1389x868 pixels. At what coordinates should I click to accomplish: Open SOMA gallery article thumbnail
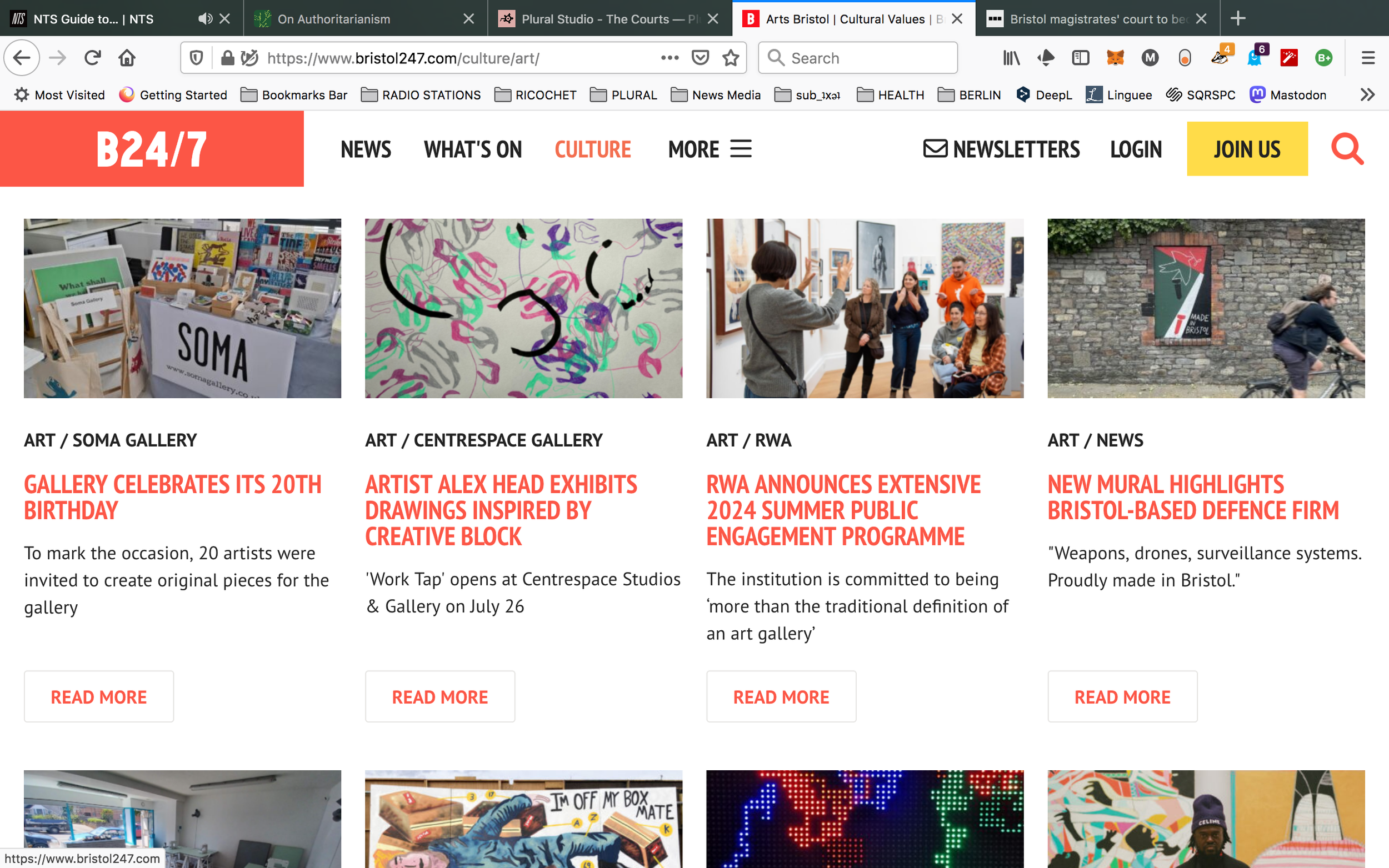pos(183,308)
